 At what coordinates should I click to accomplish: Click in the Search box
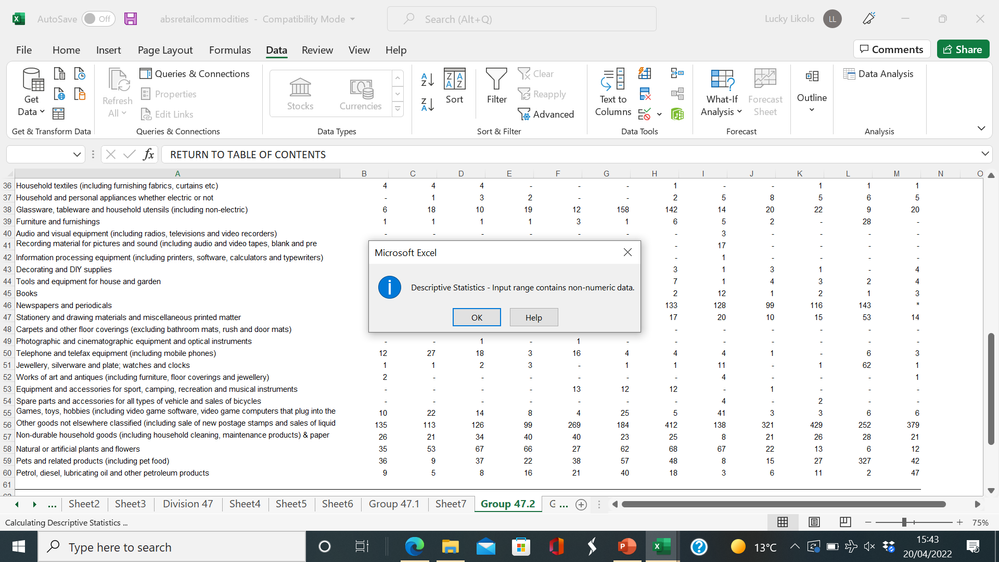point(522,19)
